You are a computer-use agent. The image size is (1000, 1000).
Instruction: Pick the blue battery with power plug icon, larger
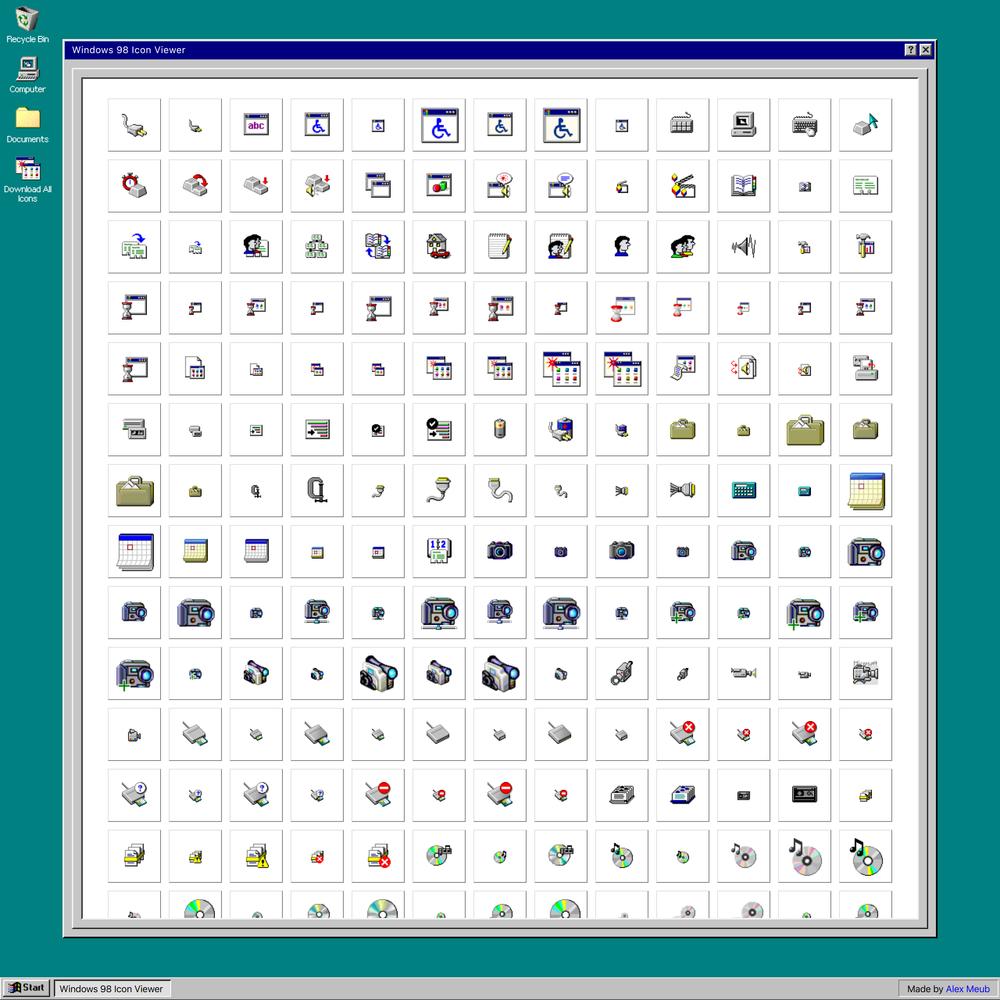tap(561, 429)
